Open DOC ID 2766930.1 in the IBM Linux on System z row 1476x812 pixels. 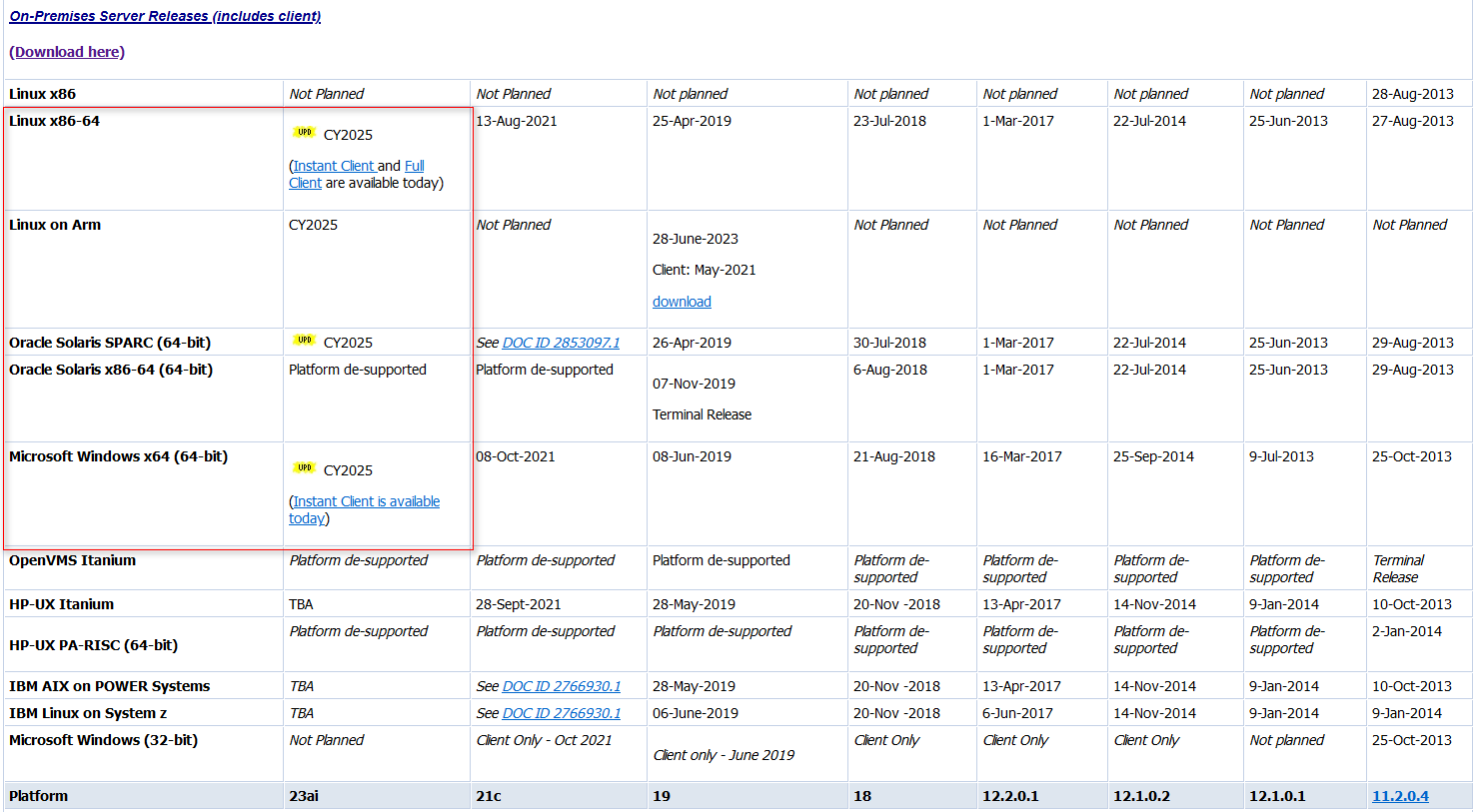click(561, 713)
